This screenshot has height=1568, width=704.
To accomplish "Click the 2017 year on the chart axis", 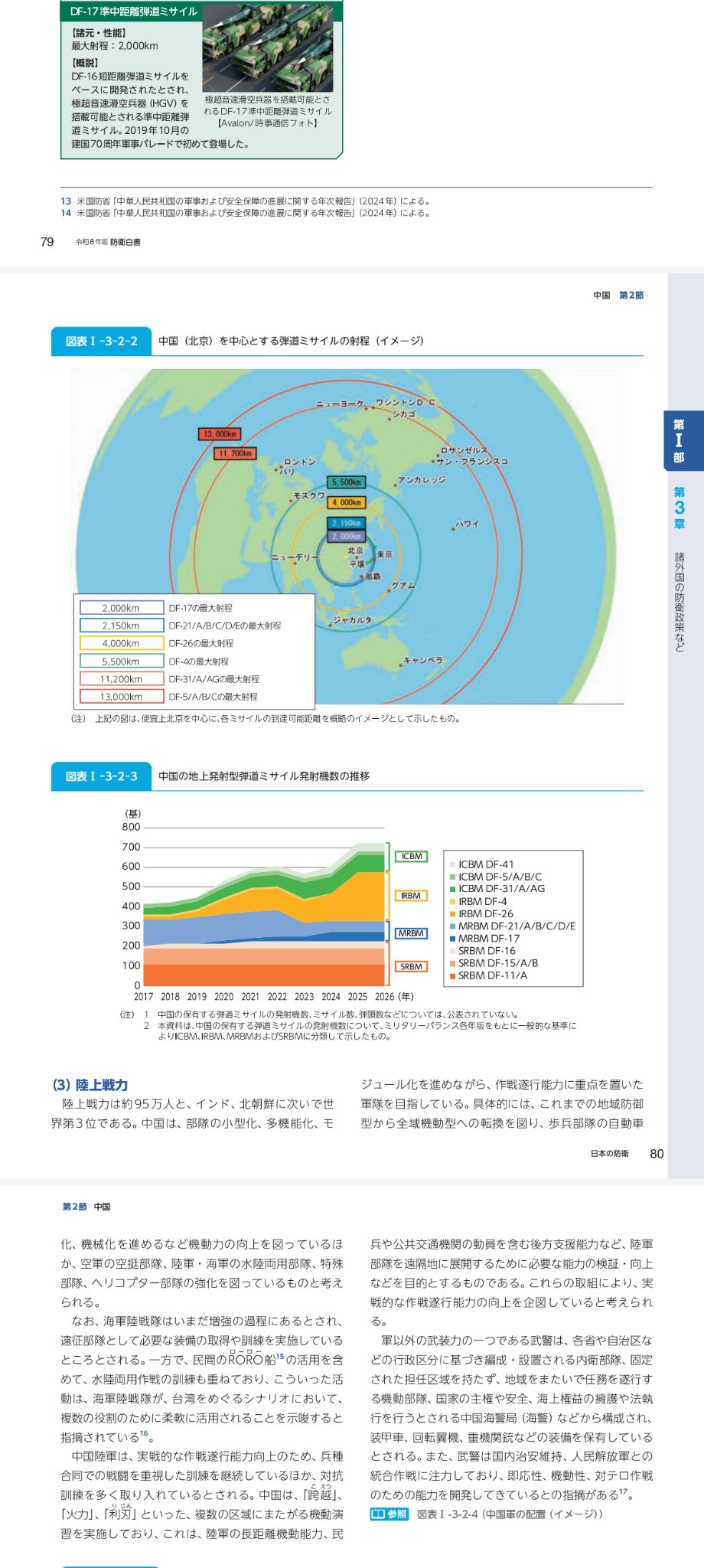I will (144, 997).
